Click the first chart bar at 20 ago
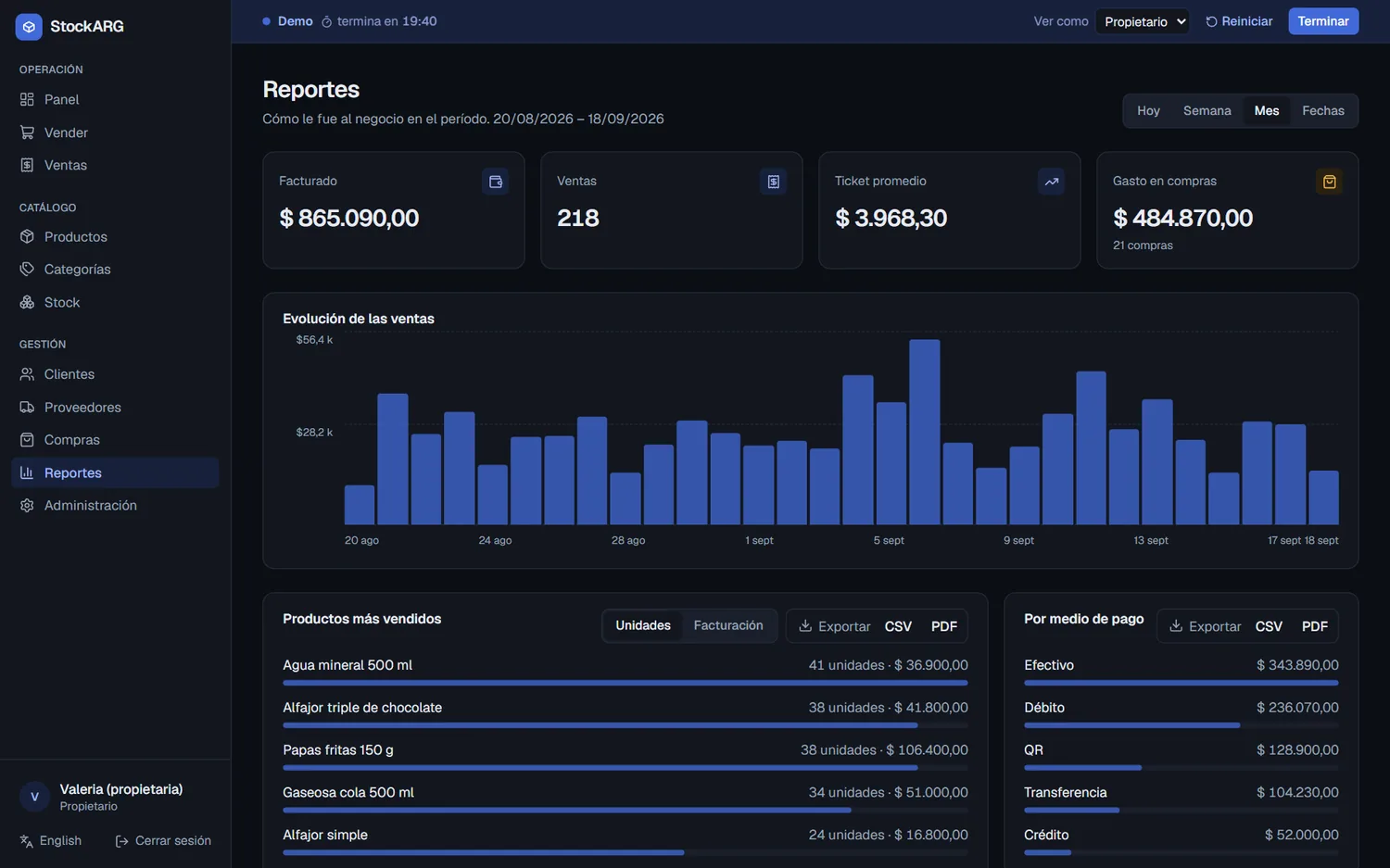The height and width of the screenshot is (868, 1390). coord(360,505)
